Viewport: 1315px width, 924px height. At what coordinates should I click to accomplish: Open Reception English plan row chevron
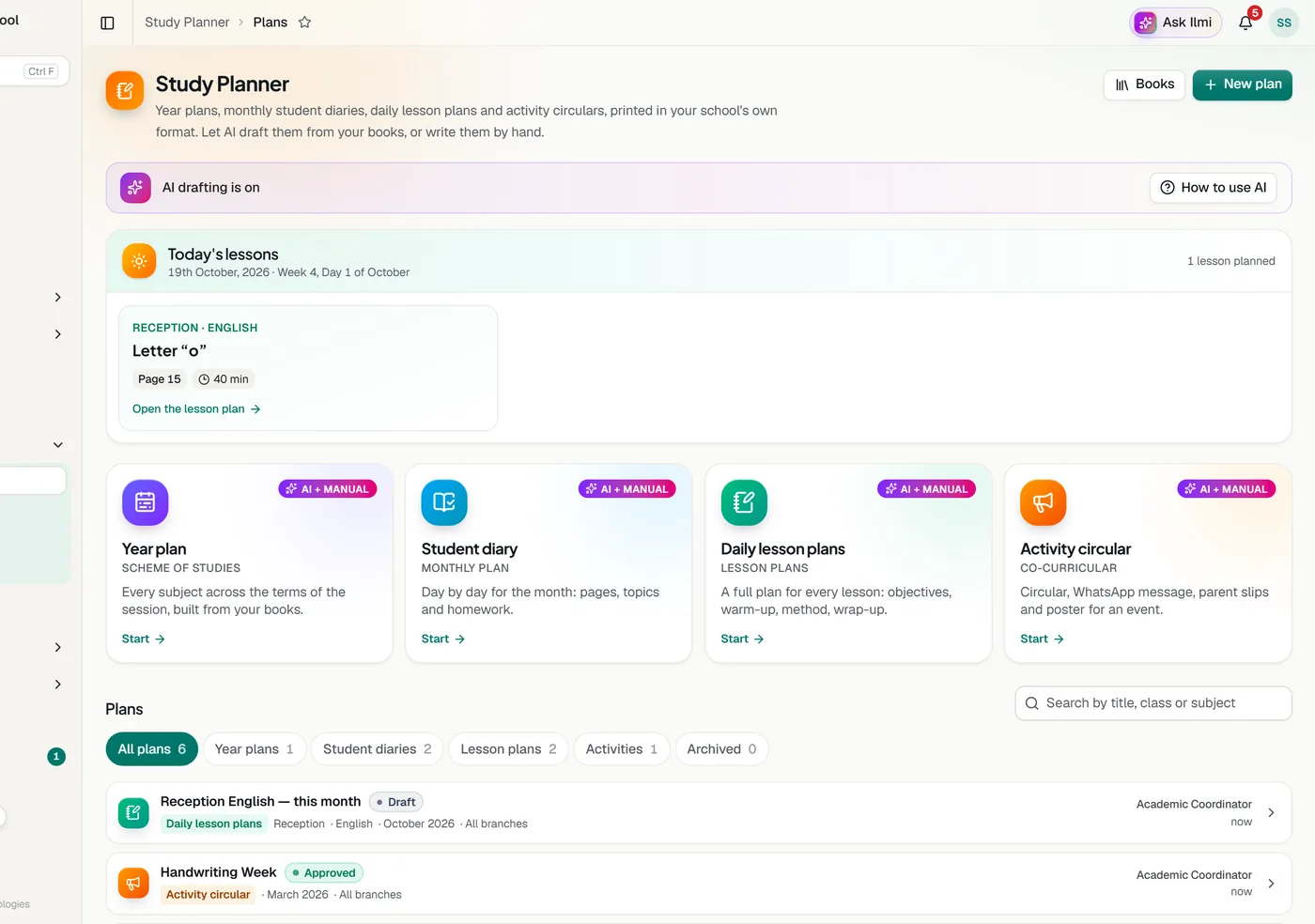pyautogui.click(x=1271, y=813)
